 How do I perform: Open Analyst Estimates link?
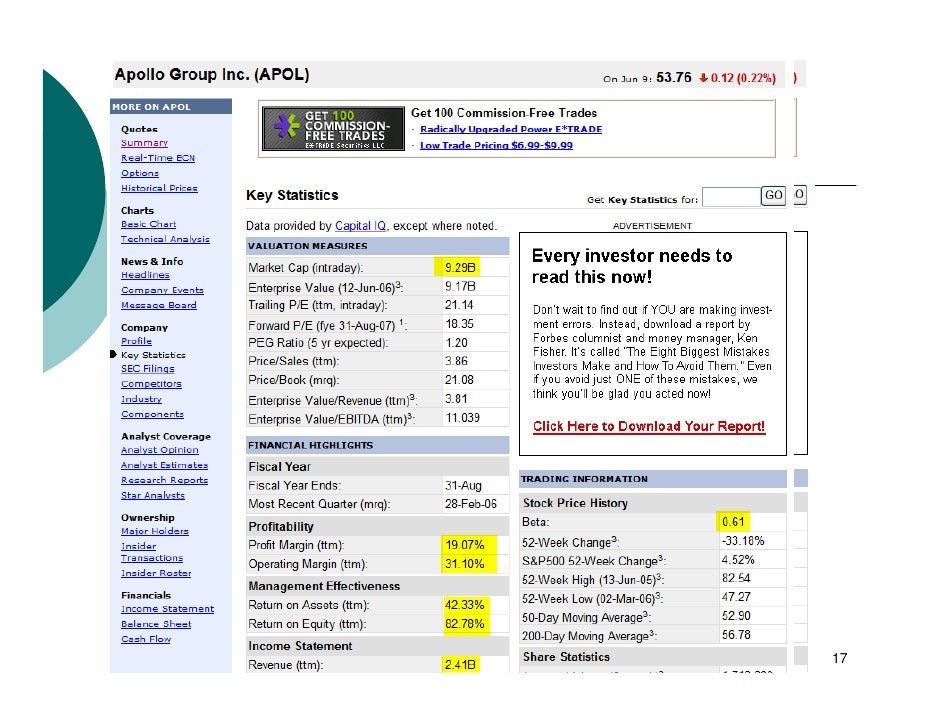(165, 465)
